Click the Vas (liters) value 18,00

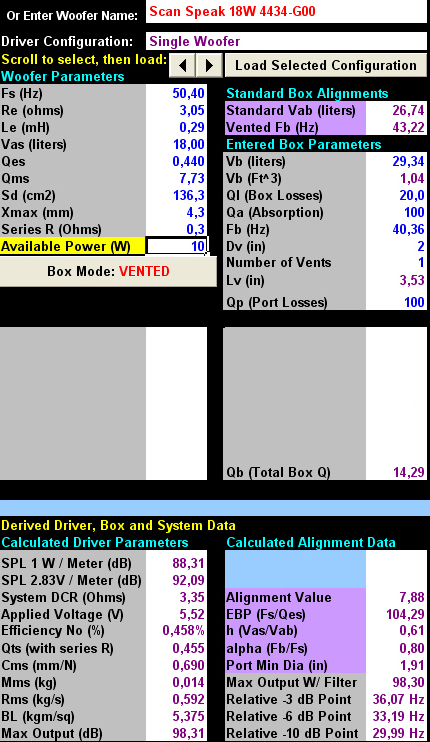click(188, 144)
